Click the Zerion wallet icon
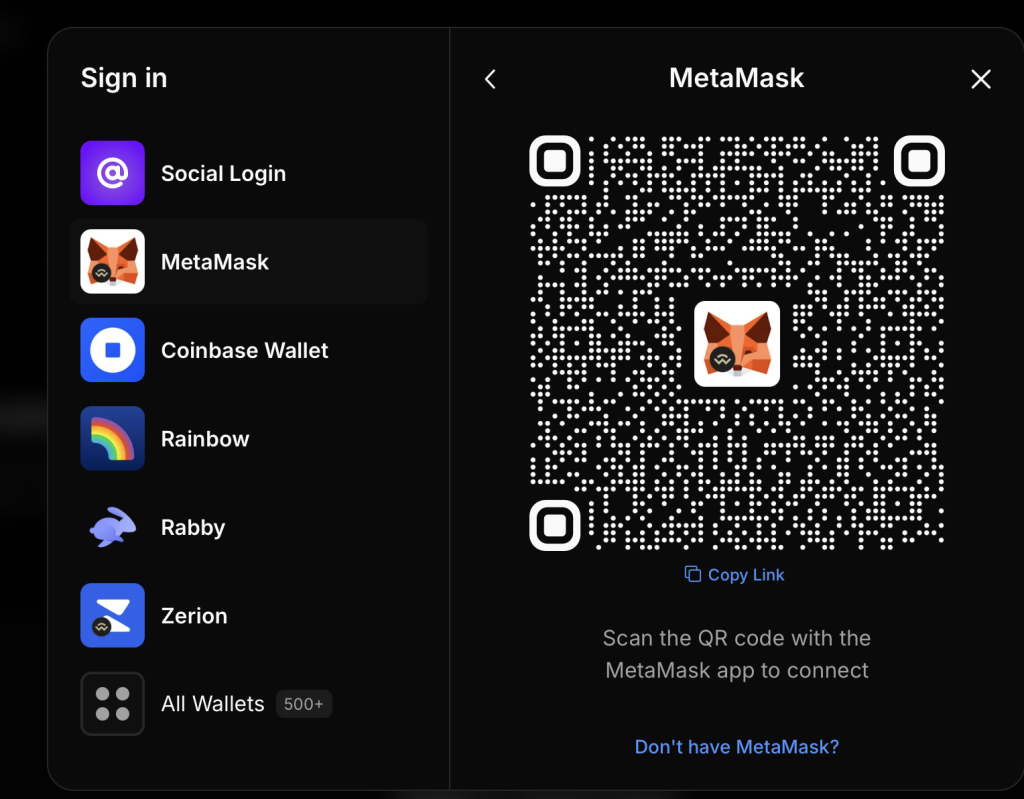The image size is (1024, 799). click(x=112, y=615)
